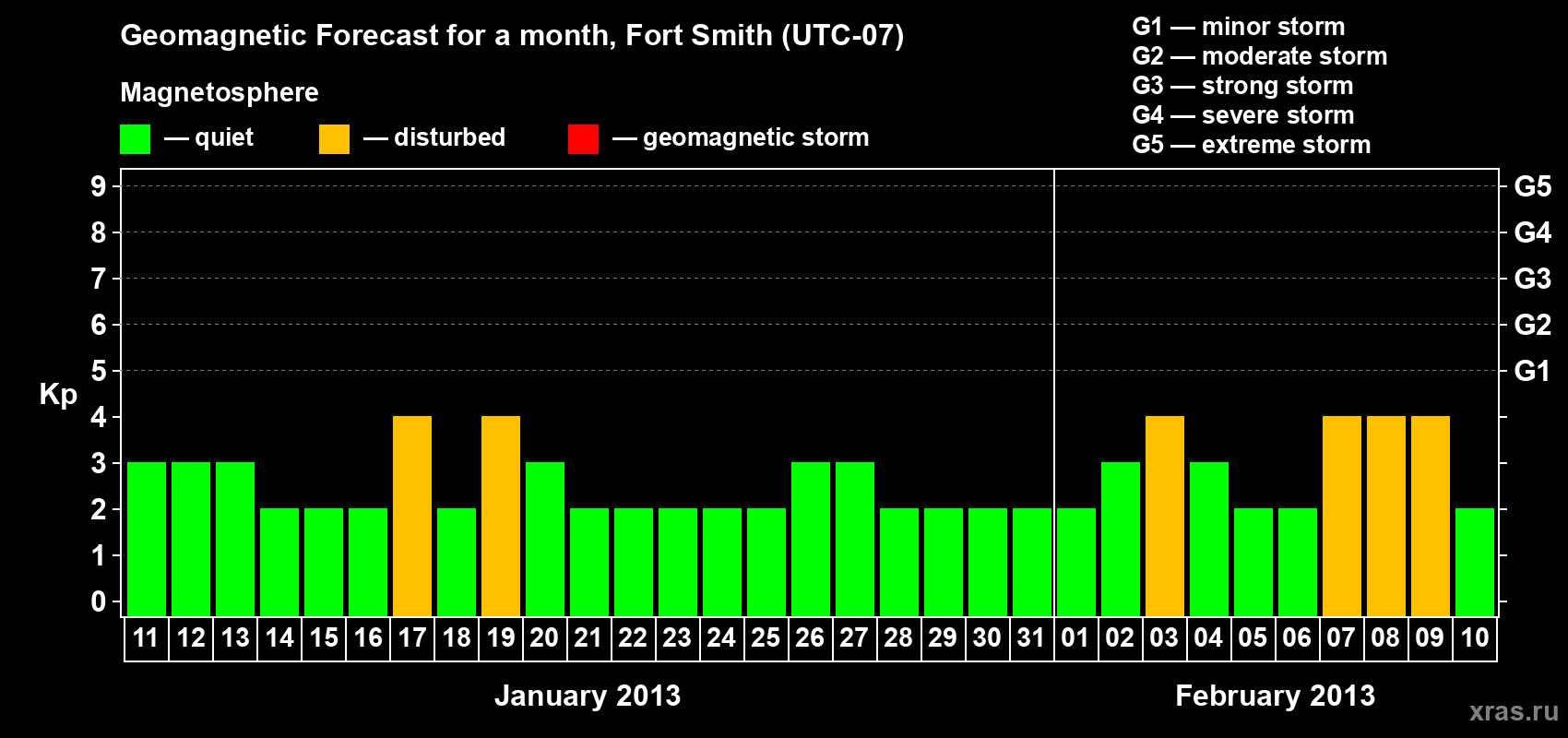Click the date label 24
1568x738 pixels.
721,637
